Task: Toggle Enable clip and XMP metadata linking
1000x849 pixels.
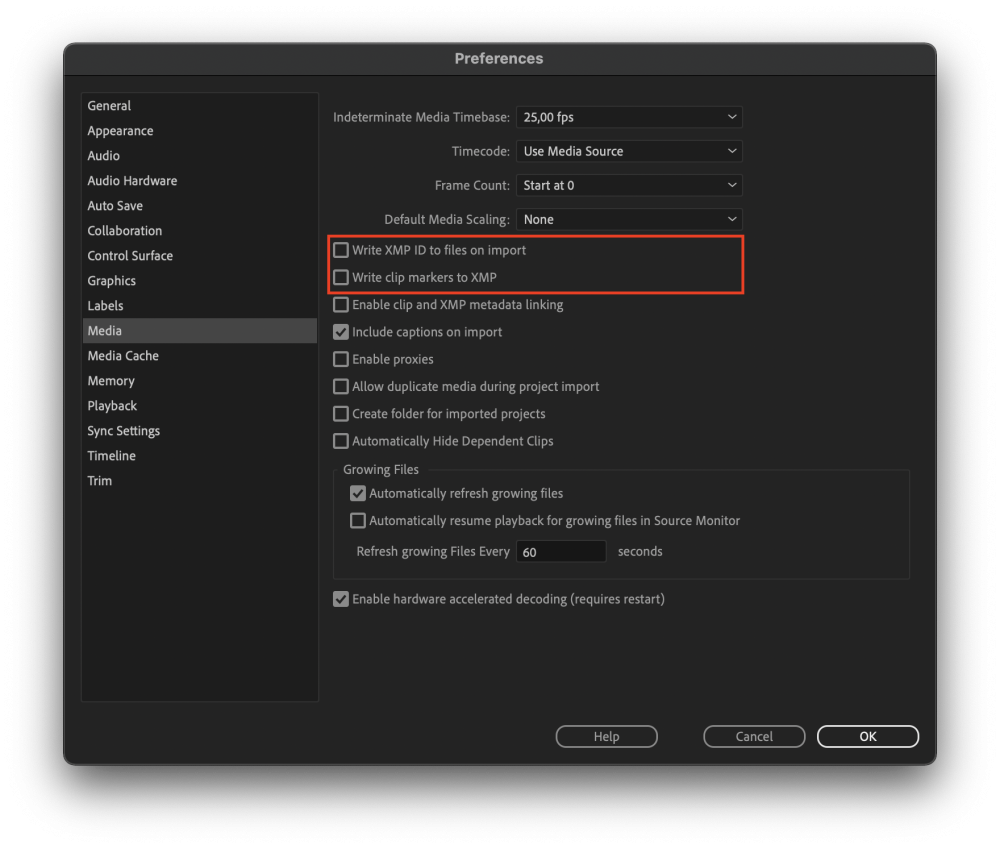Action: point(342,304)
